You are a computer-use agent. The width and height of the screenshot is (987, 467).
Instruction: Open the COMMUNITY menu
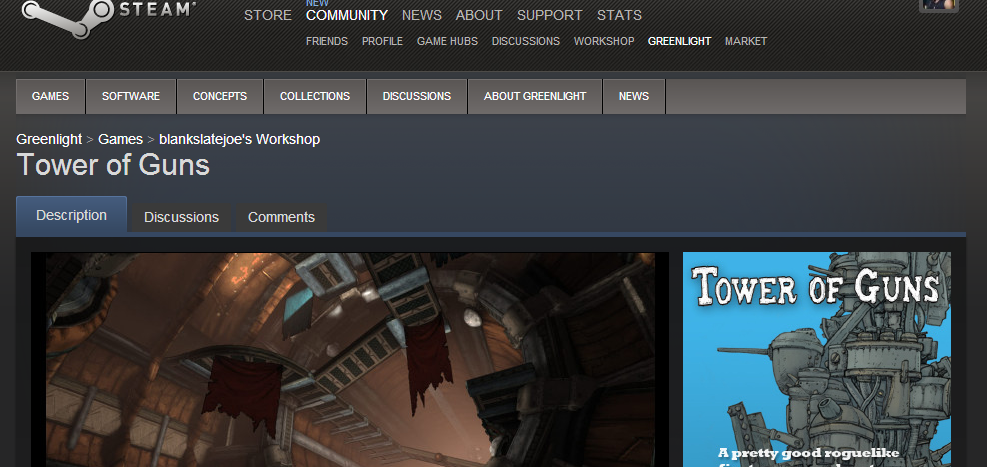click(x=347, y=15)
